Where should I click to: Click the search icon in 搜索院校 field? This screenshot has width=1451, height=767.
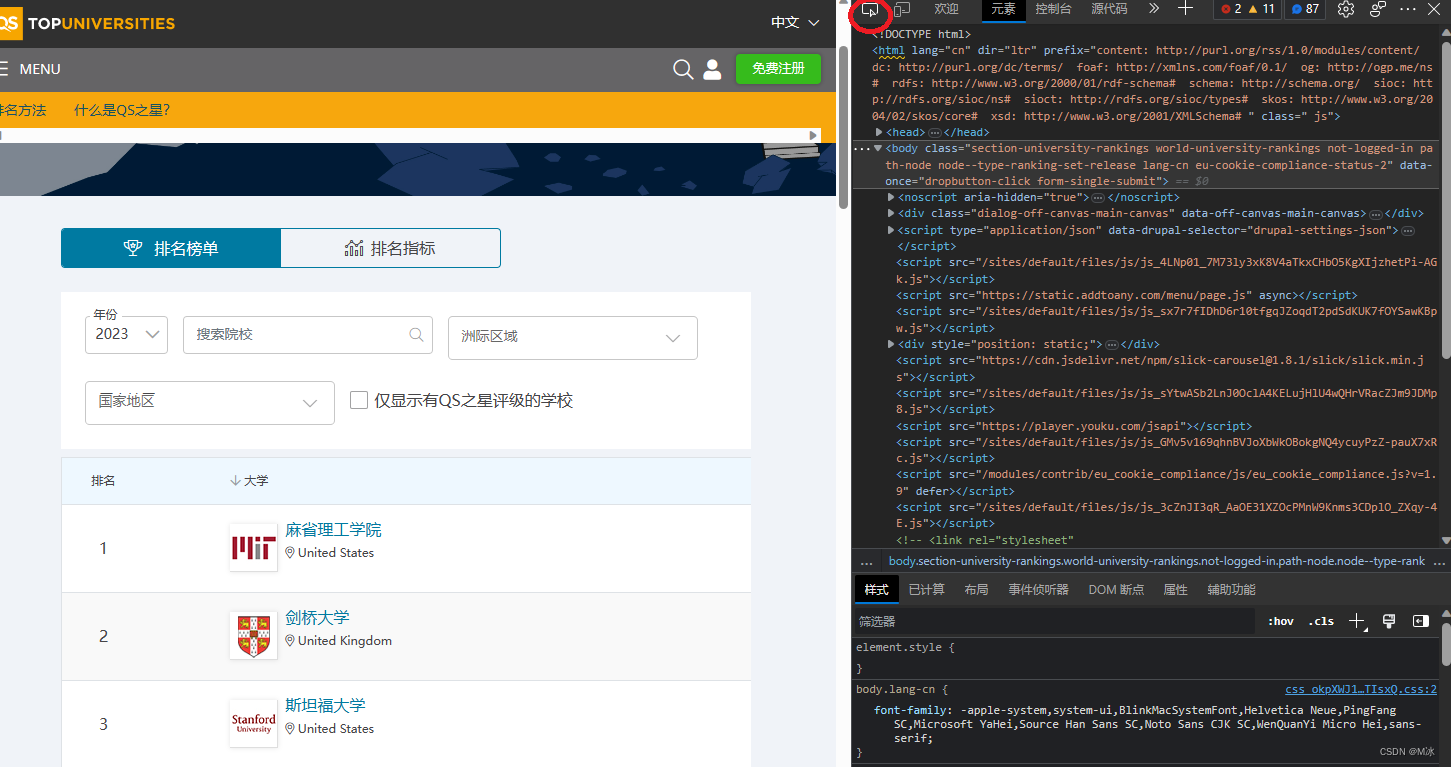pos(417,335)
